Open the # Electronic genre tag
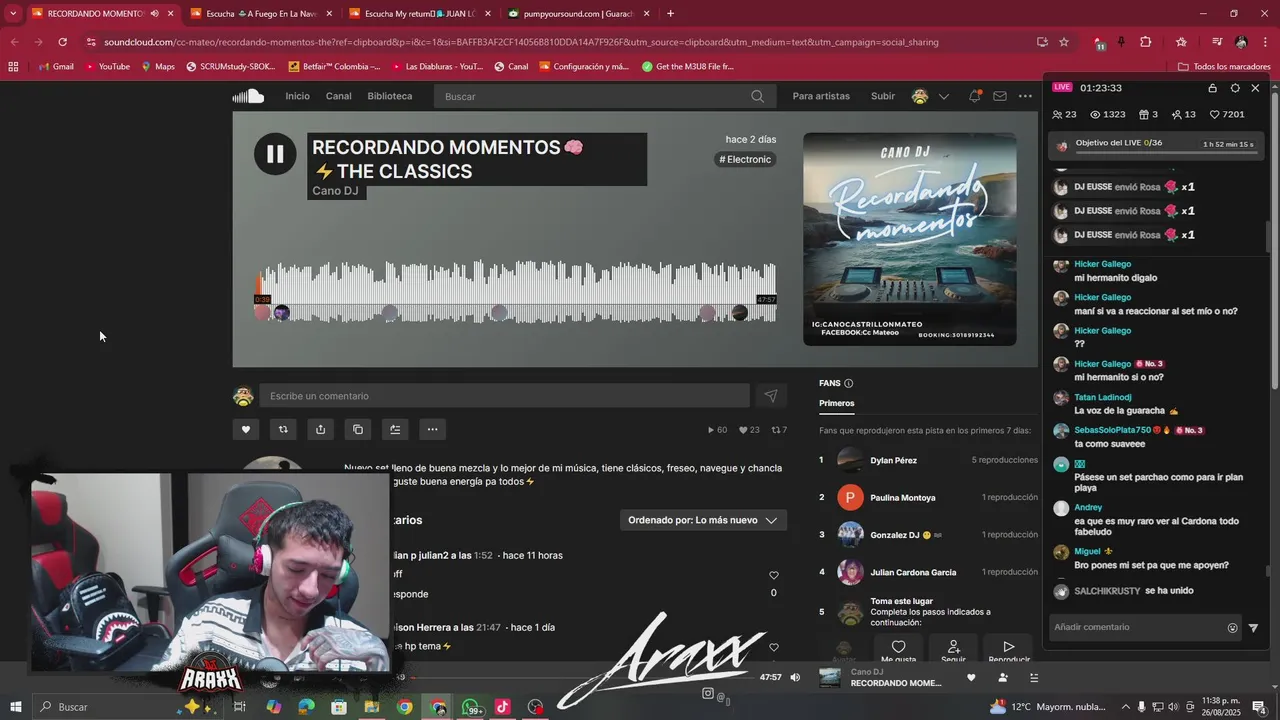This screenshot has height=720, width=1280. point(745,159)
